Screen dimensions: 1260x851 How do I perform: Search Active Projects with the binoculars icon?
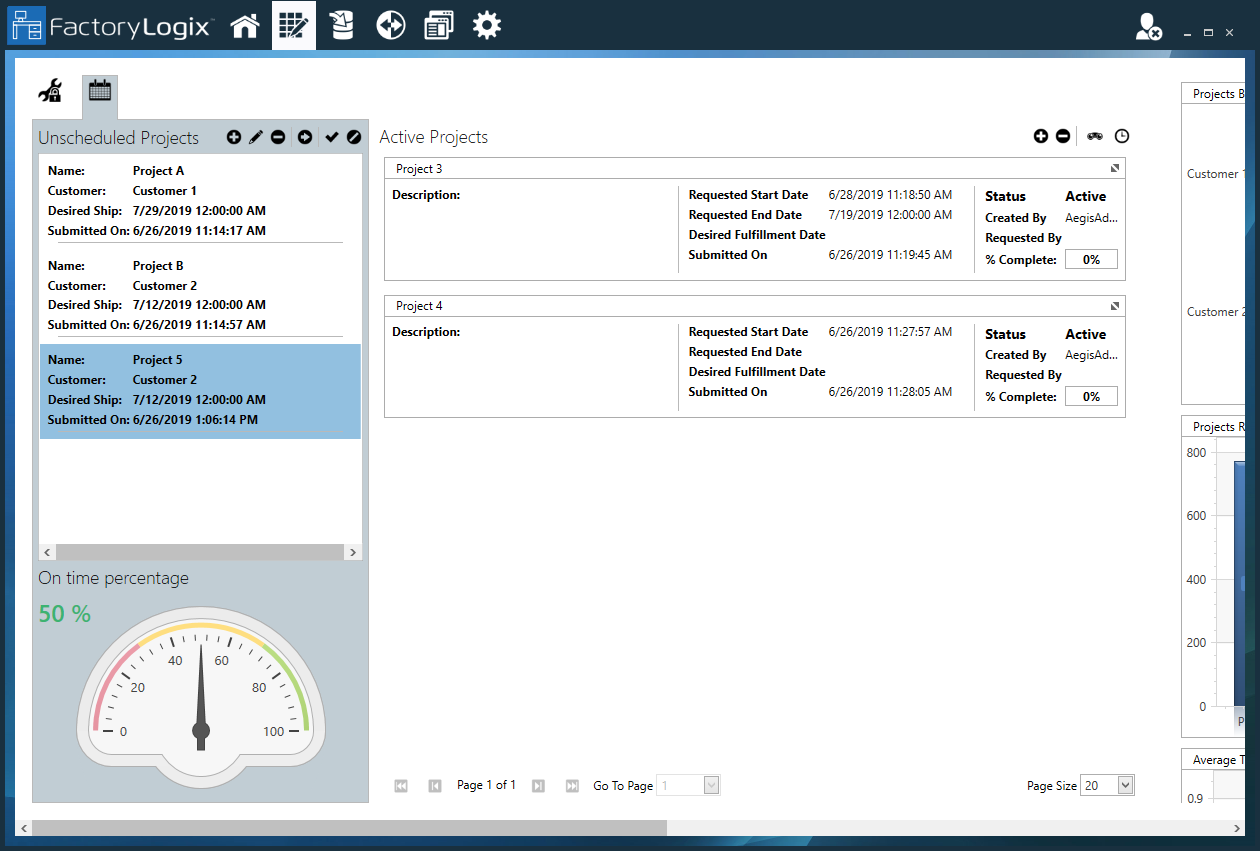click(x=1094, y=136)
